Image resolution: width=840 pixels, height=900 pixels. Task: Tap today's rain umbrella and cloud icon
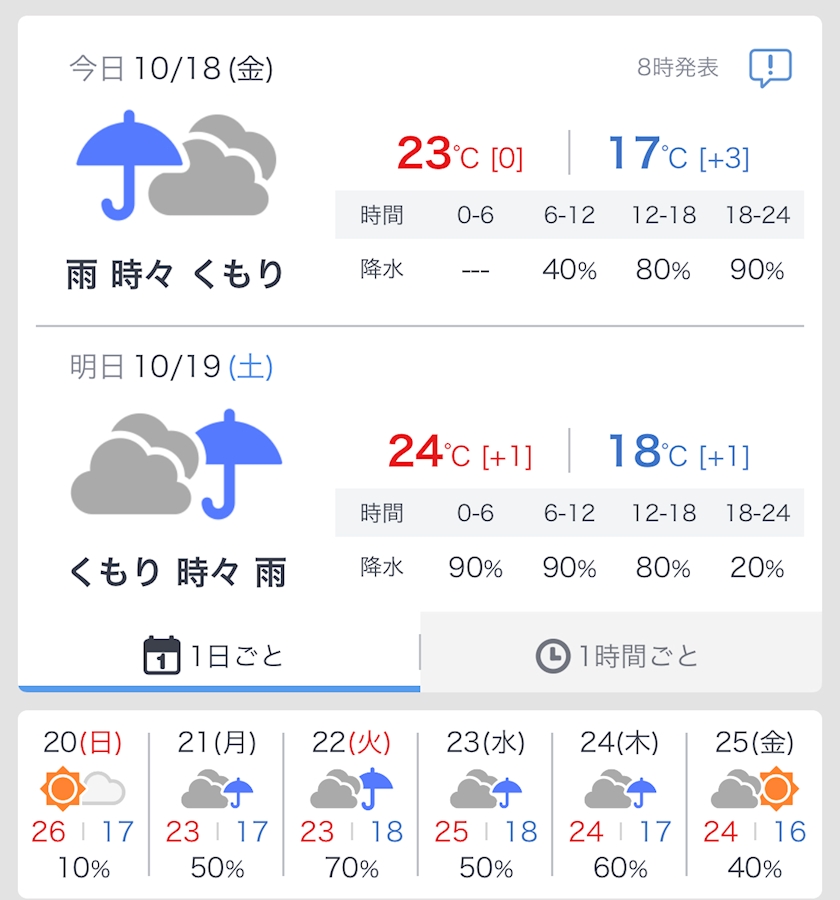(x=176, y=165)
